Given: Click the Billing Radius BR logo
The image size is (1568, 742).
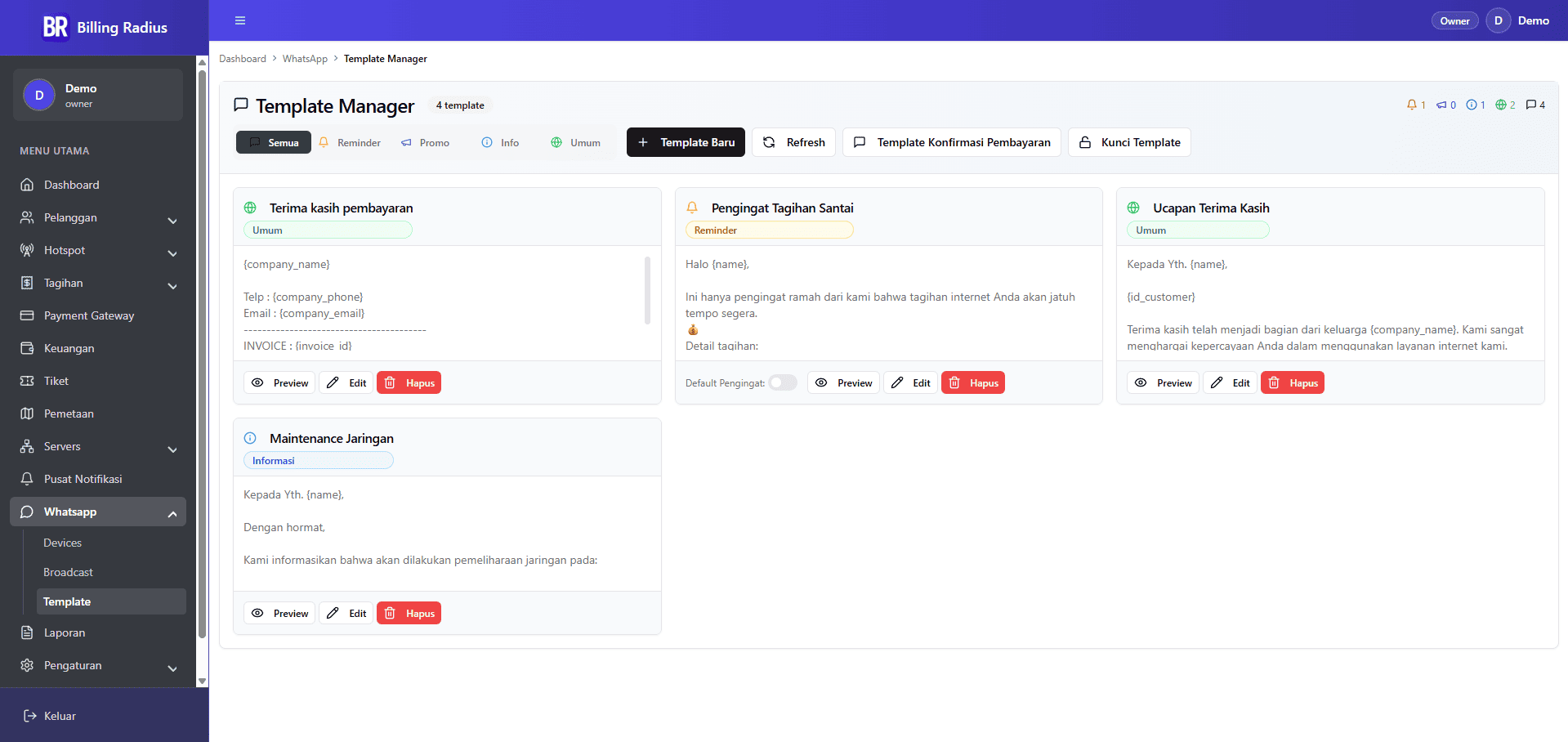Looking at the screenshot, I should pos(56,27).
